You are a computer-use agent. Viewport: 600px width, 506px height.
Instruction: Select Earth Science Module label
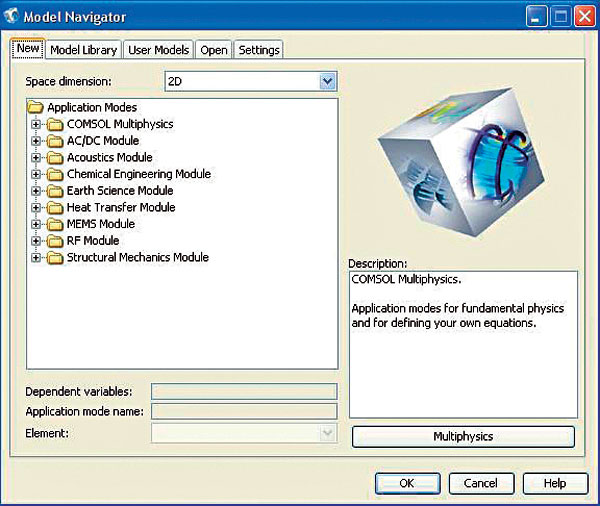point(120,191)
